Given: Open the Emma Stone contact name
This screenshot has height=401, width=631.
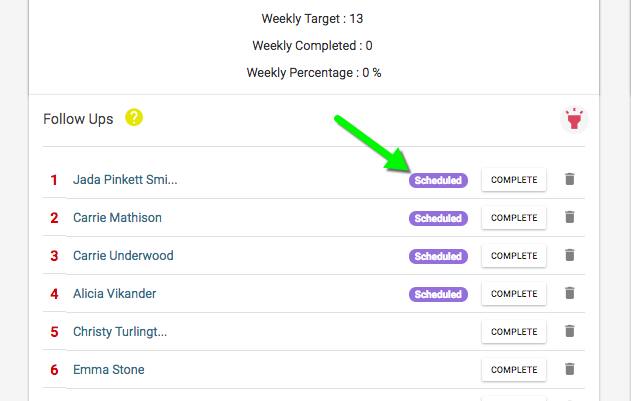Looking at the screenshot, I should 108,370.
